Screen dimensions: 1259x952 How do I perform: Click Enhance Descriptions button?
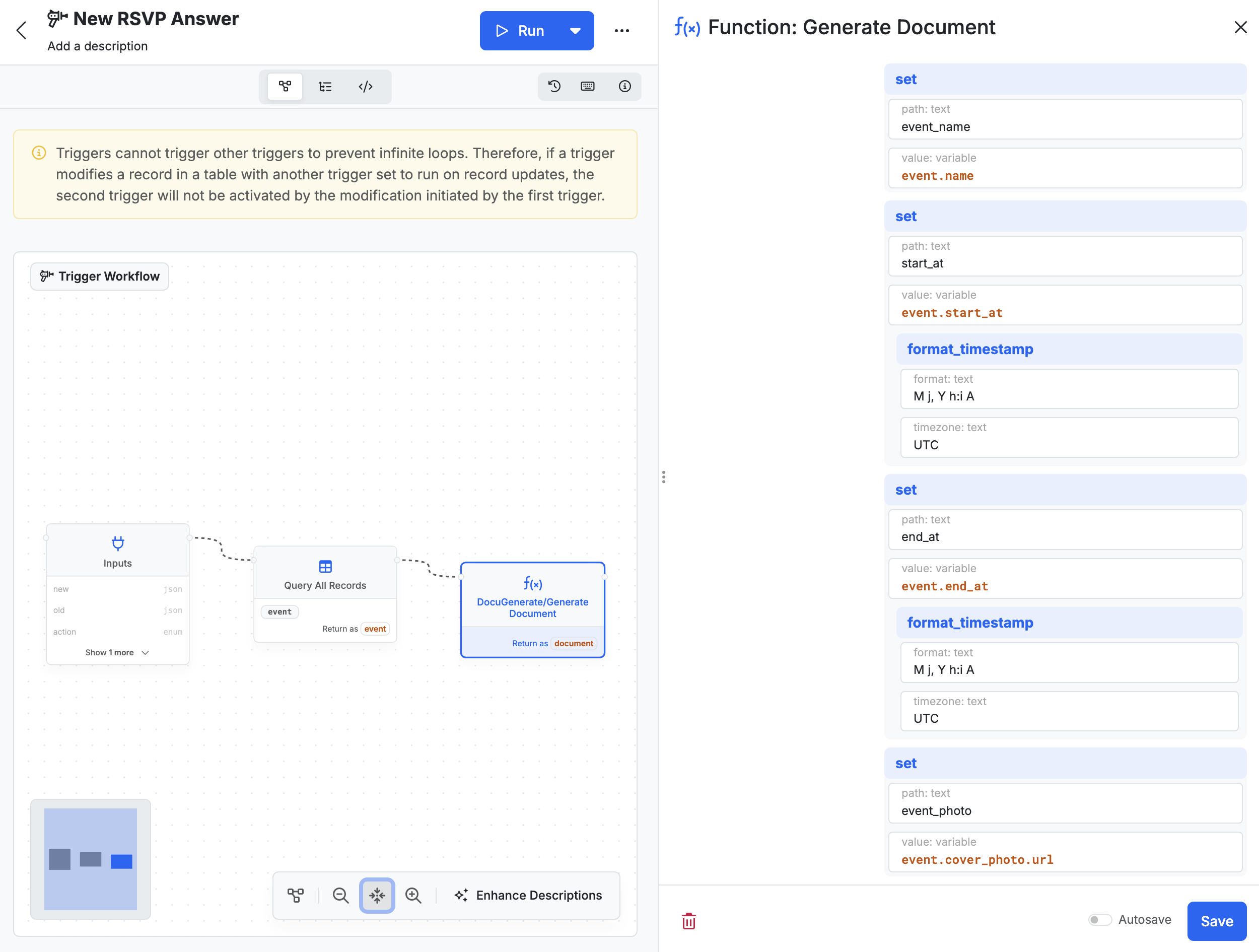click(528, 895)
